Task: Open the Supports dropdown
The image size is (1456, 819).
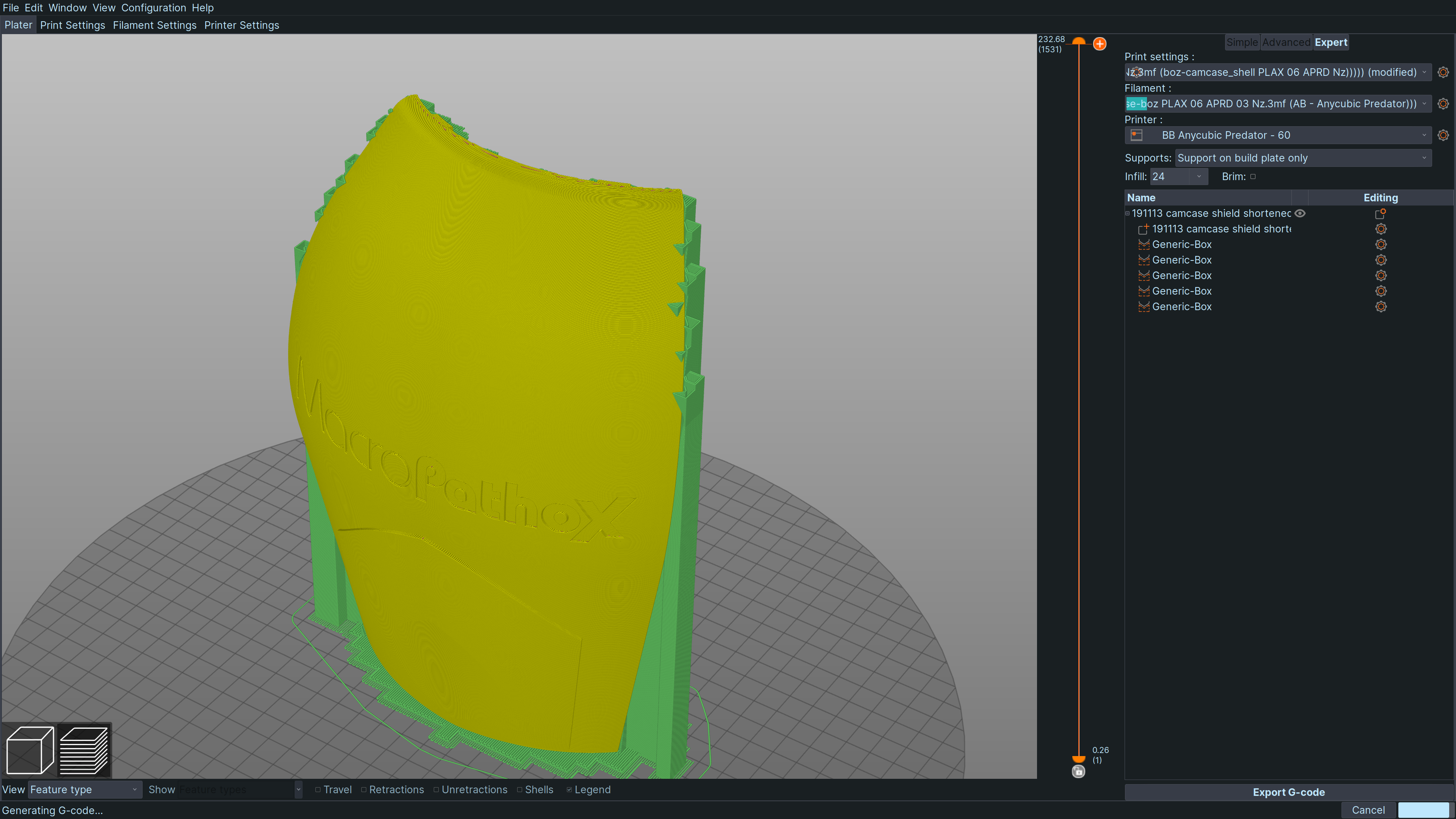Action: point(1303,158)
